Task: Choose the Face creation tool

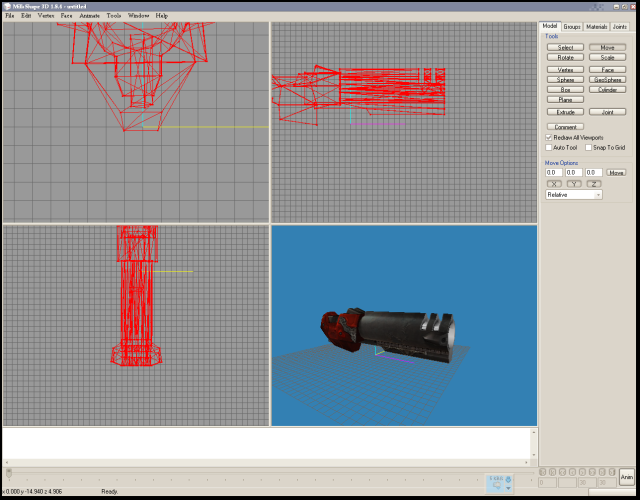Action: click(607, 70)
